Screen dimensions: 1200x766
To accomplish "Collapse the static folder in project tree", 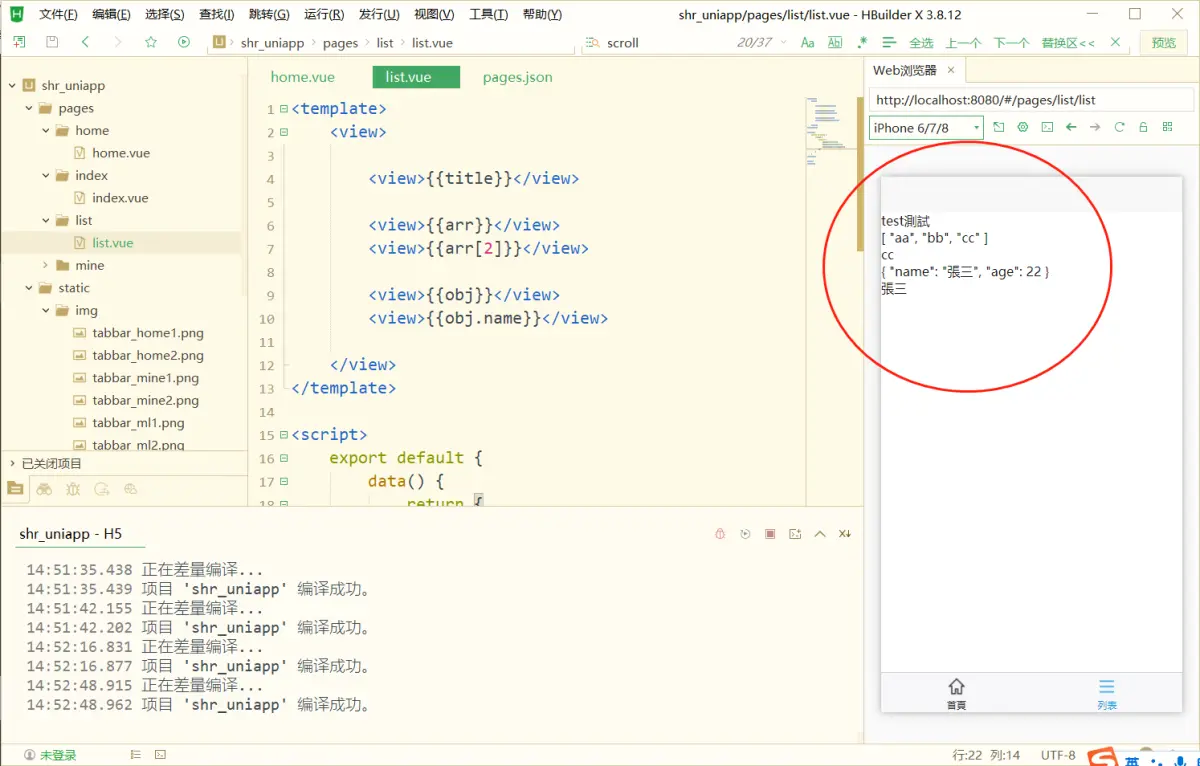I will (x=30, y=288).
